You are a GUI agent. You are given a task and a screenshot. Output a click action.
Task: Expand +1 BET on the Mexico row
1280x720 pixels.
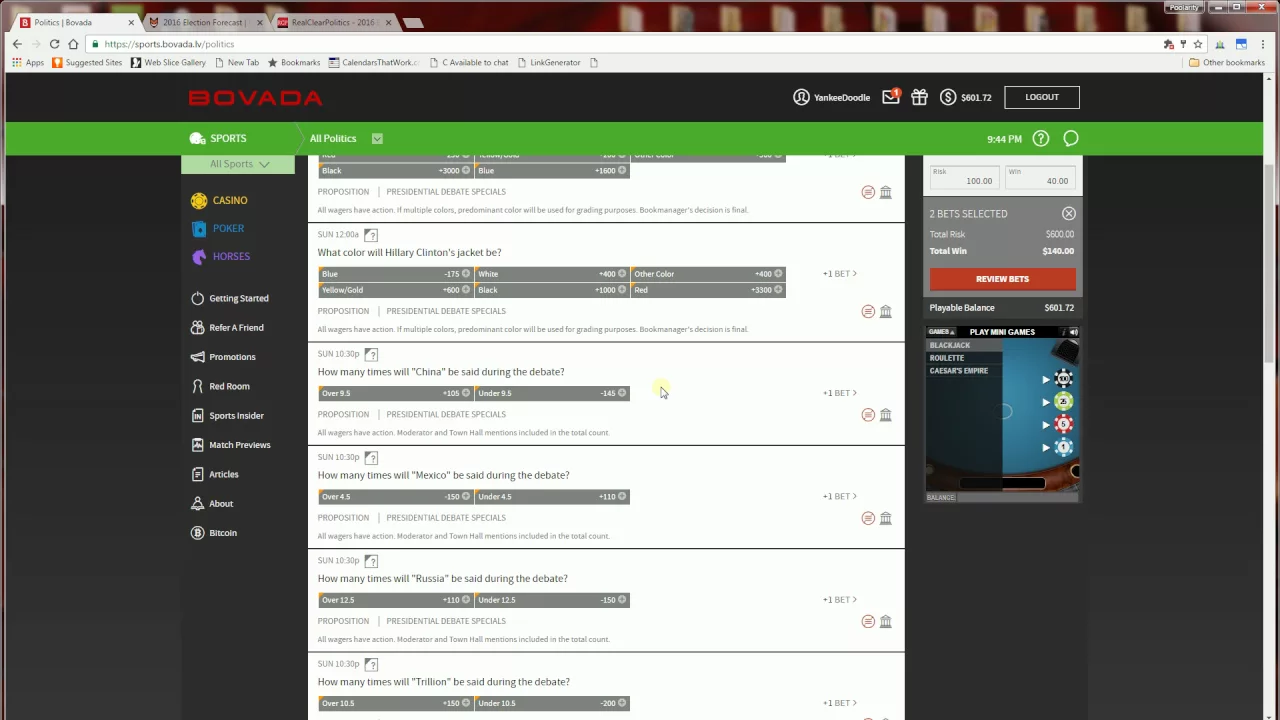(x=840, y=496)
